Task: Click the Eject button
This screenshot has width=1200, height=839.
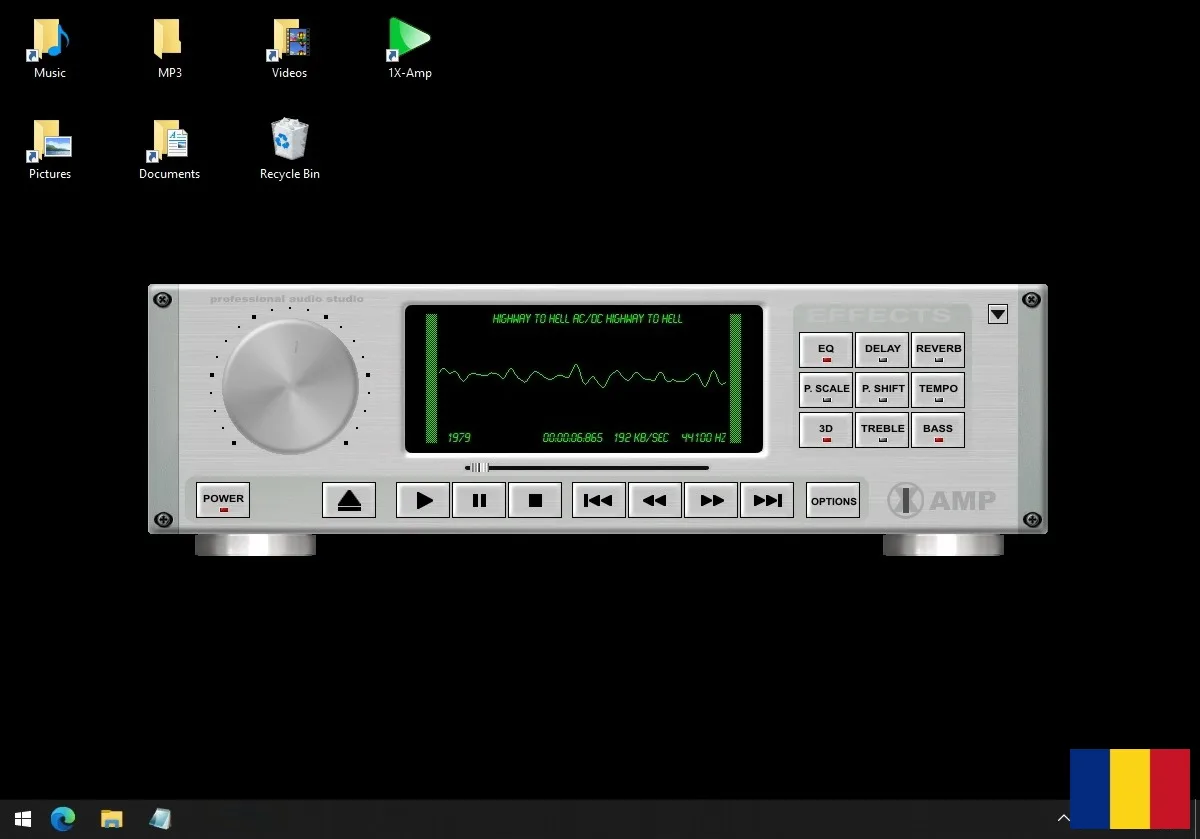Action: click(349, 501)
